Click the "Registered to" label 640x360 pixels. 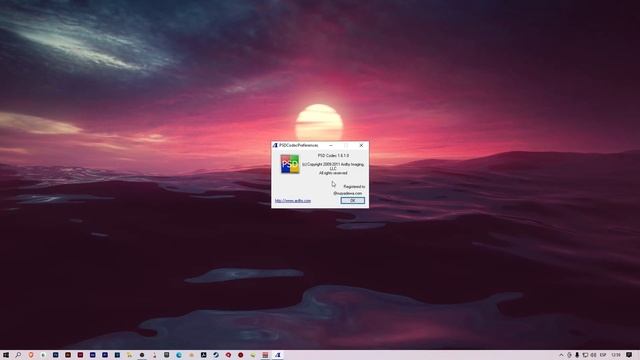(x=354, y=187)
